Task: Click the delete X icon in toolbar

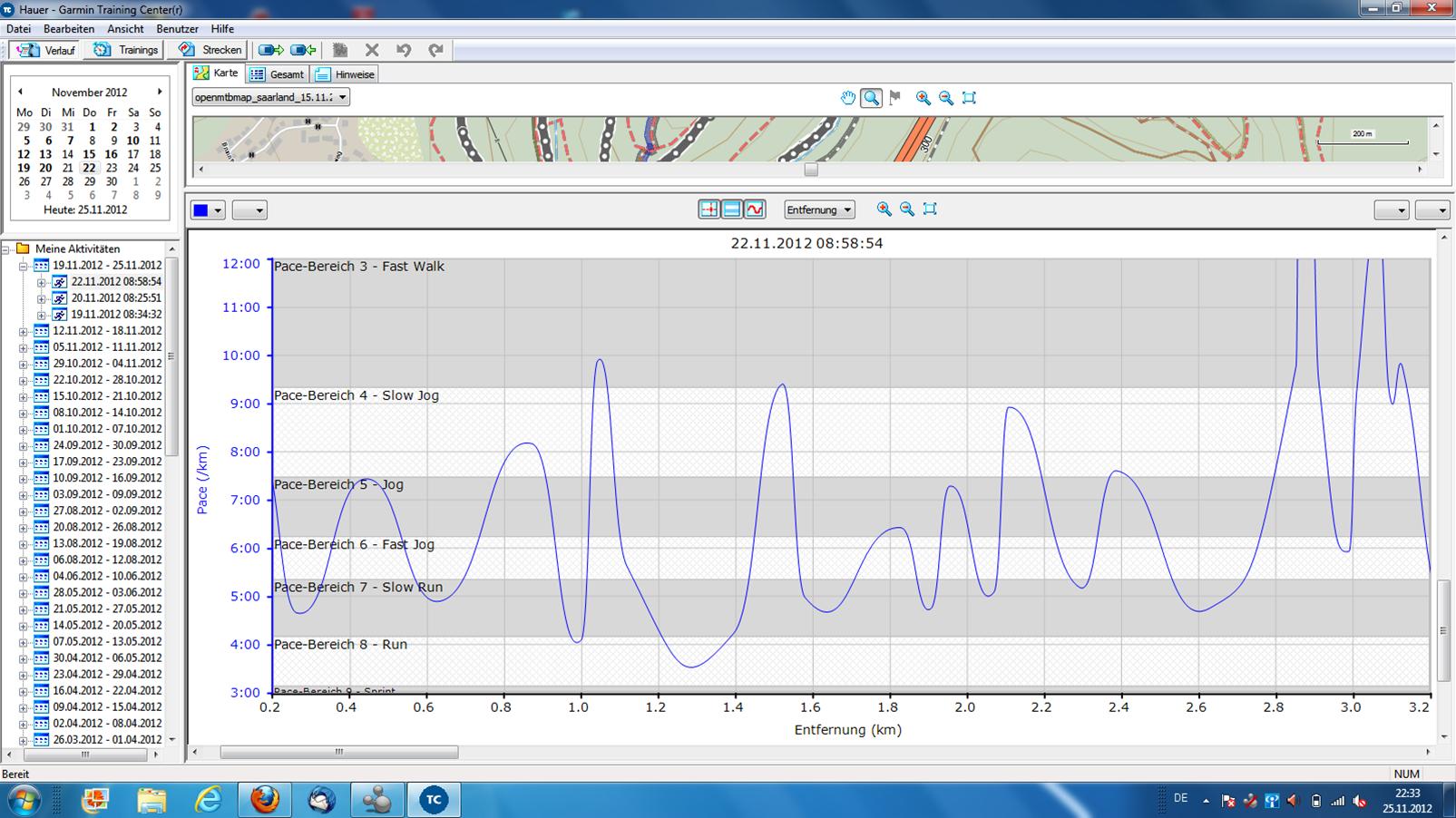Action: click(372, 50)
